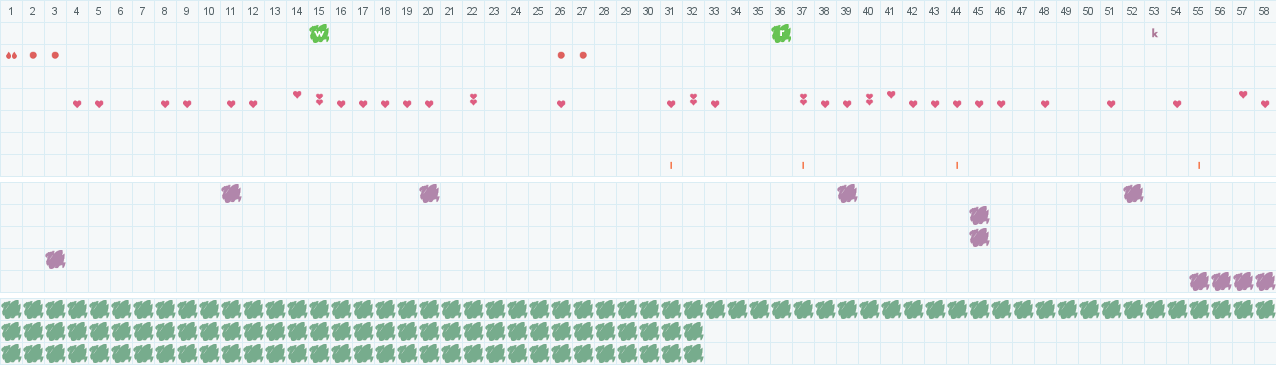Click the purple scribble block on day 3
The height and width of the screenshot is (365, 1276).
coord(55,259)
